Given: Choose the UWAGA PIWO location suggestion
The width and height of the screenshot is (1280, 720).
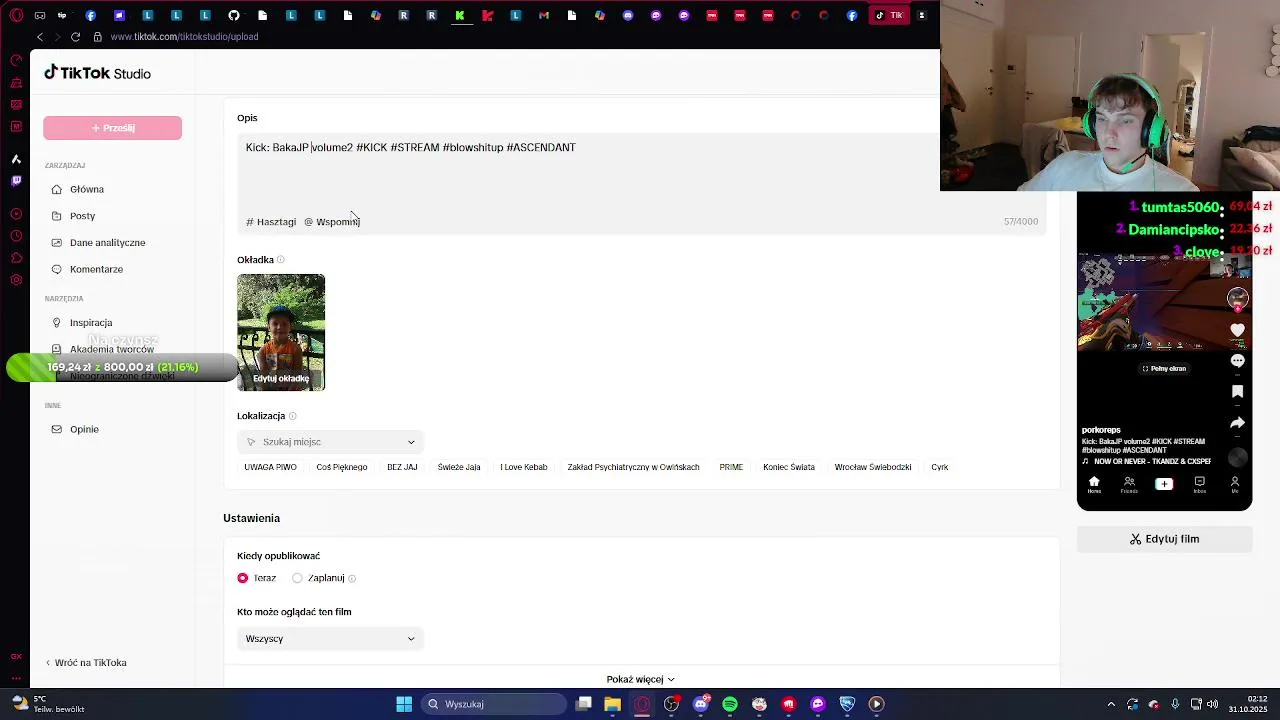Looking at the screenshot, I should tap(270, 467).
